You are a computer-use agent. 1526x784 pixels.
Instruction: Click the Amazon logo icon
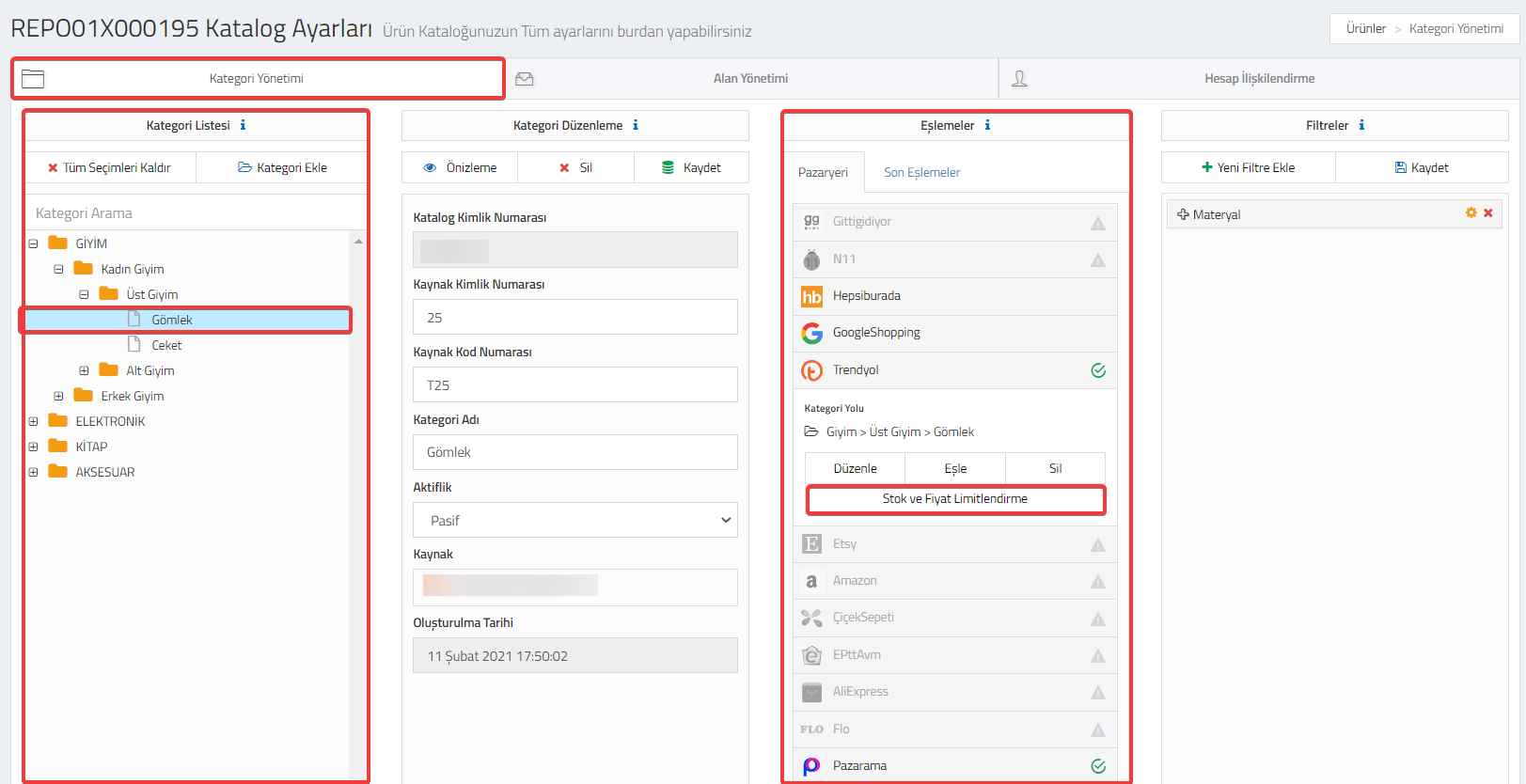[811, 581]
